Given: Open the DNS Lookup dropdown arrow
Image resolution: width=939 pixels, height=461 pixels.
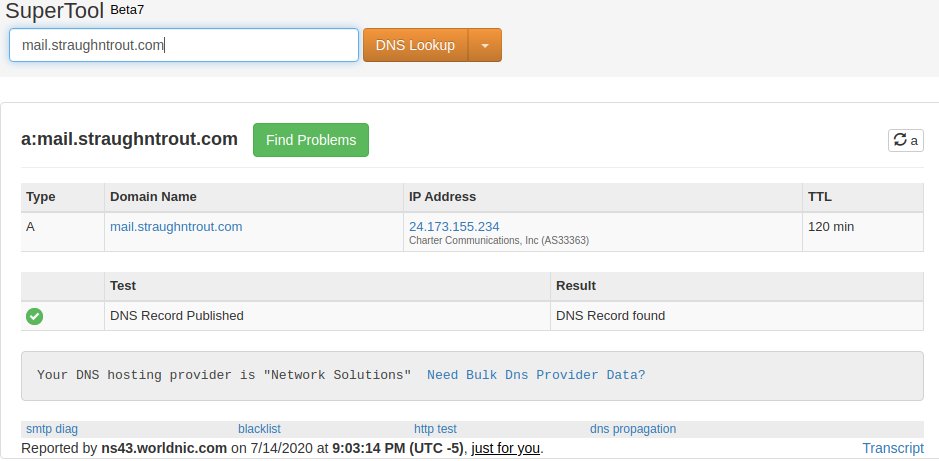Looking at the screenshot, I should 485,45.
